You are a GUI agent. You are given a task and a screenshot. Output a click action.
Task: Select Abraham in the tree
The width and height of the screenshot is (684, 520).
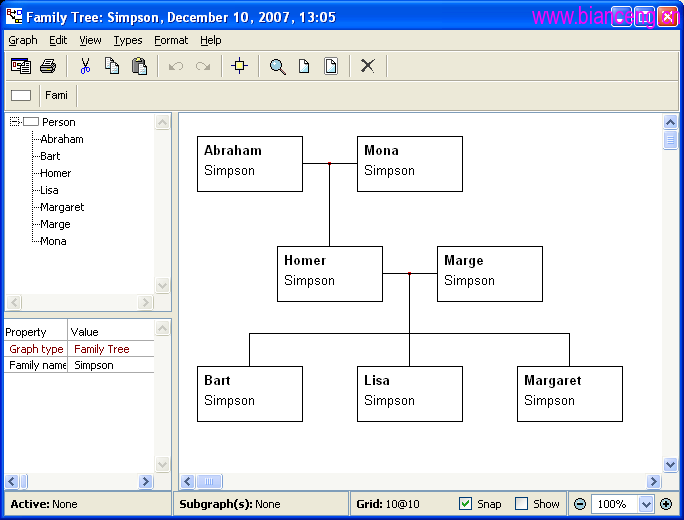(x=62, y=139)
